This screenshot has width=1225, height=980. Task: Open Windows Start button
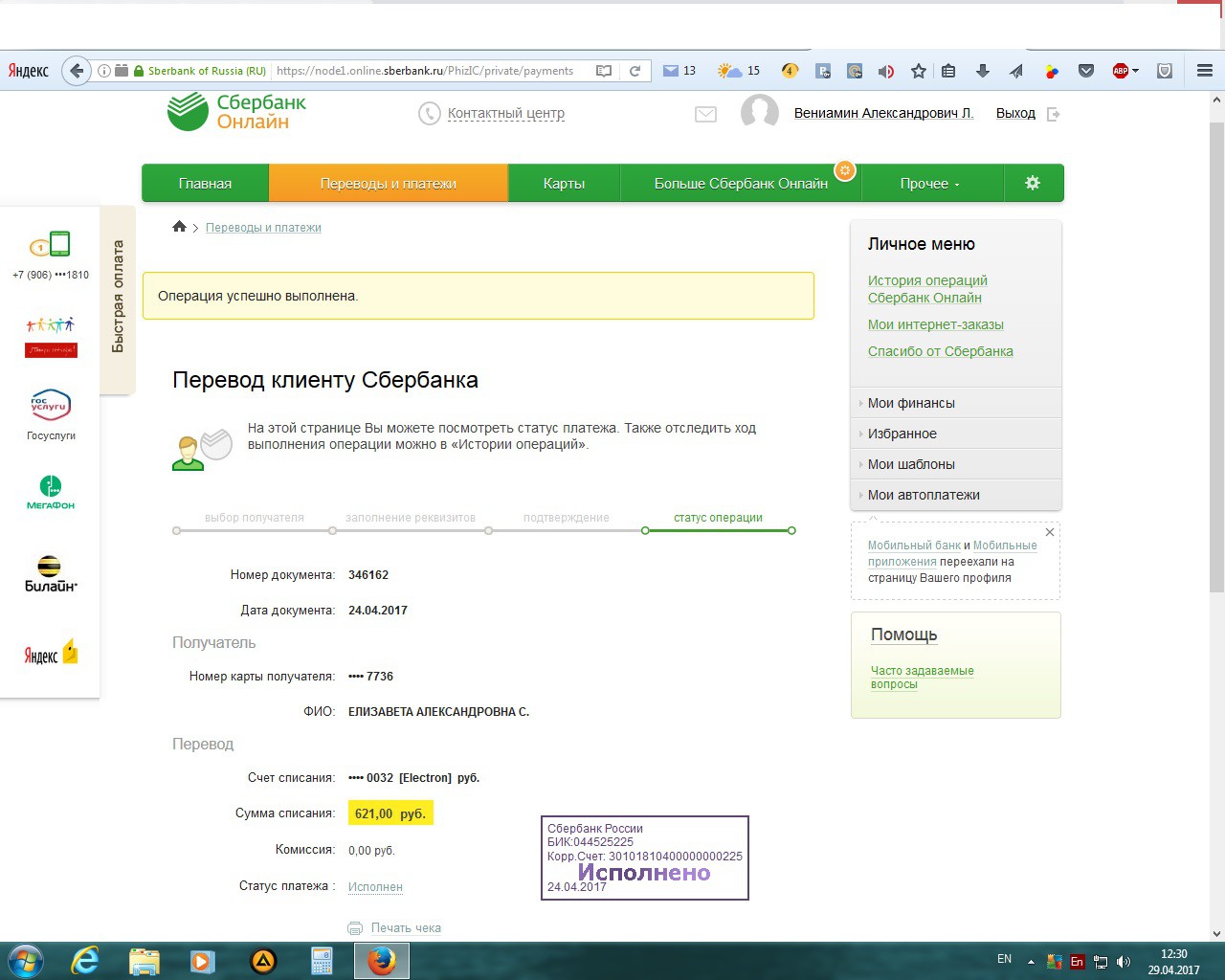[24, 961]
